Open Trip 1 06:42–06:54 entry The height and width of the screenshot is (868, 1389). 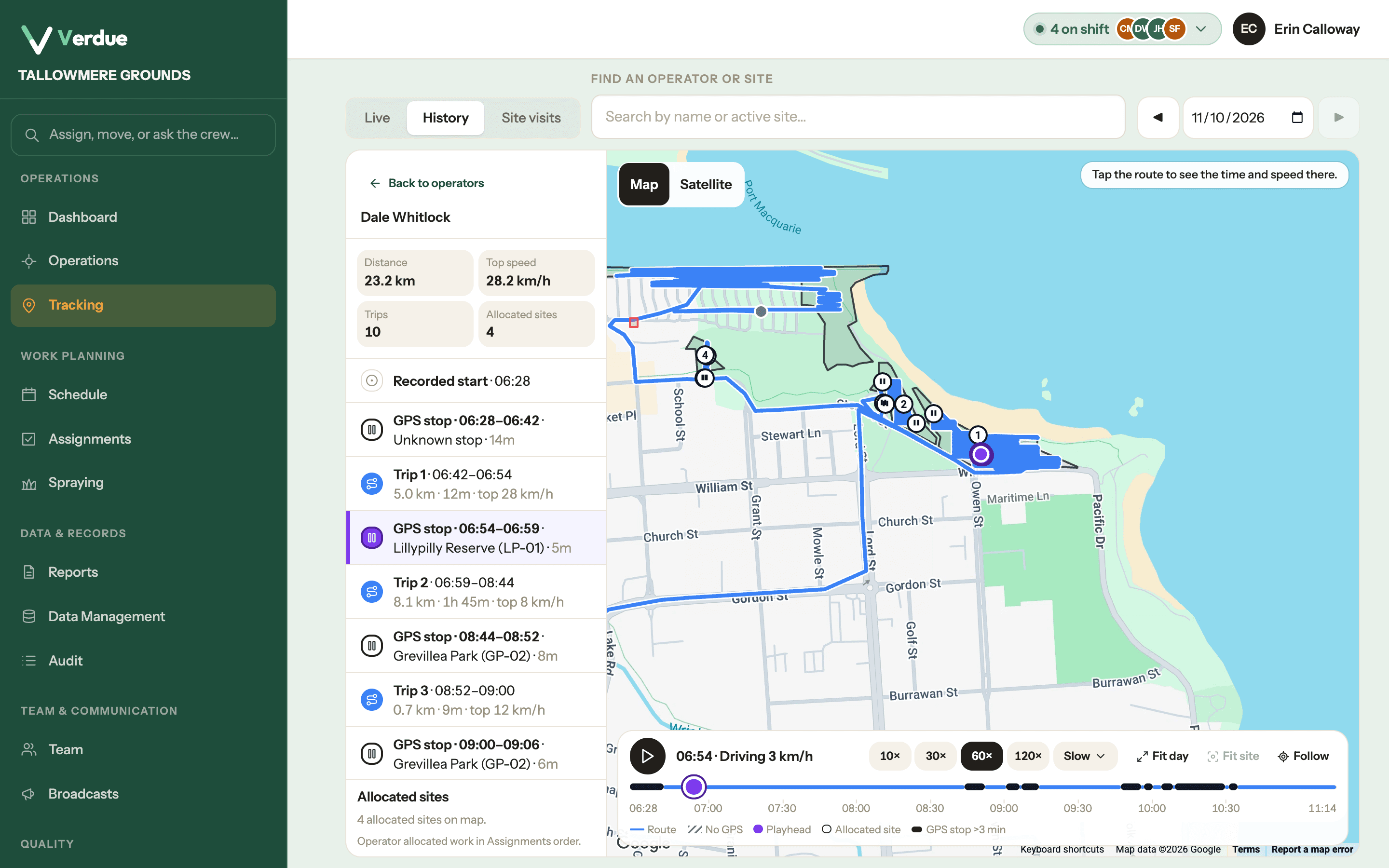point(476,484)
